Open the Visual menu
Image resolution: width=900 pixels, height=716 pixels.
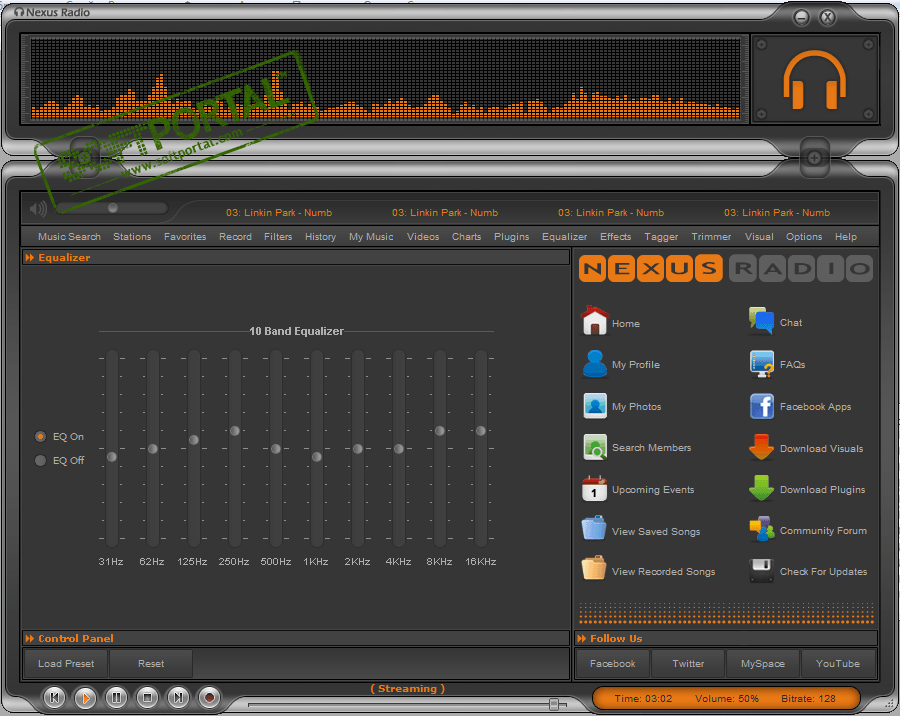coord(759,237)
